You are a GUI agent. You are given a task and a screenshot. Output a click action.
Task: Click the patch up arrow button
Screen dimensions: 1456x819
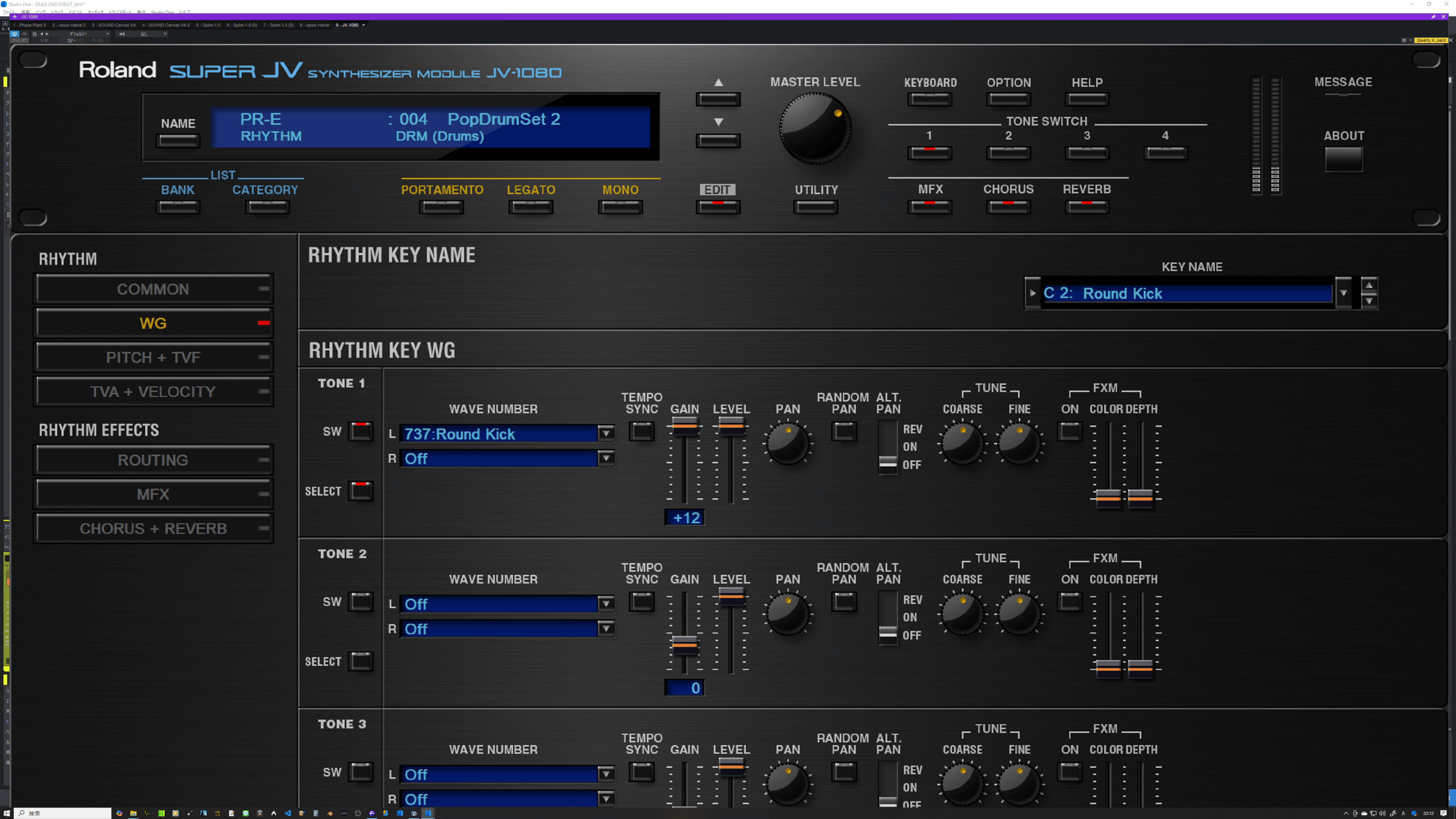coord(718,100)
